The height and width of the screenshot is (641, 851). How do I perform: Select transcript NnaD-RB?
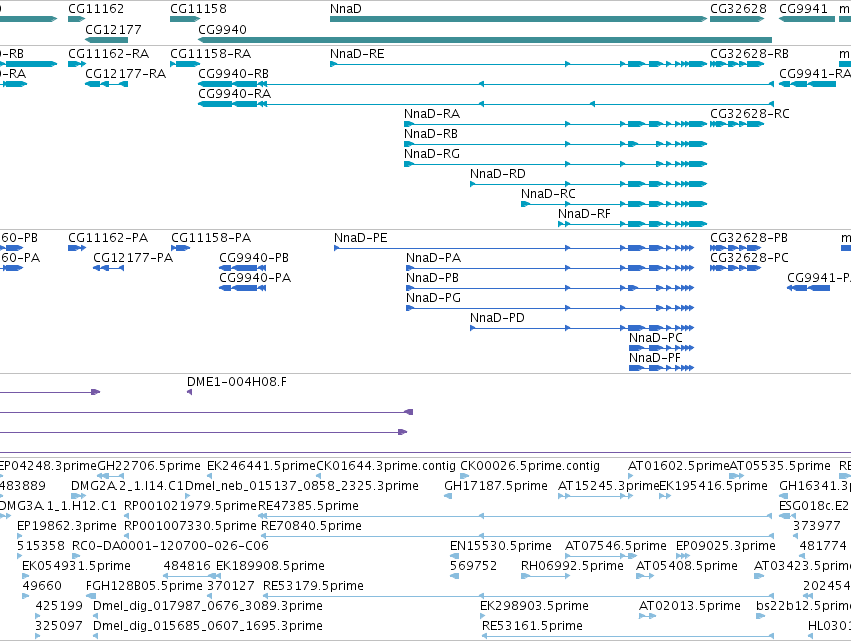556,144
